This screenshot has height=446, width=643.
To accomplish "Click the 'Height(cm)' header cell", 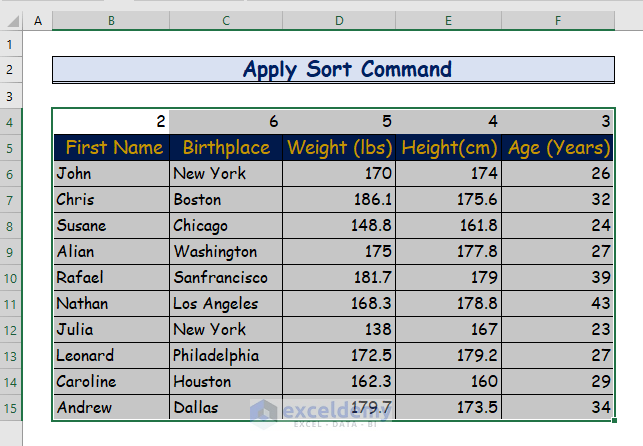I will pos(448,148).
